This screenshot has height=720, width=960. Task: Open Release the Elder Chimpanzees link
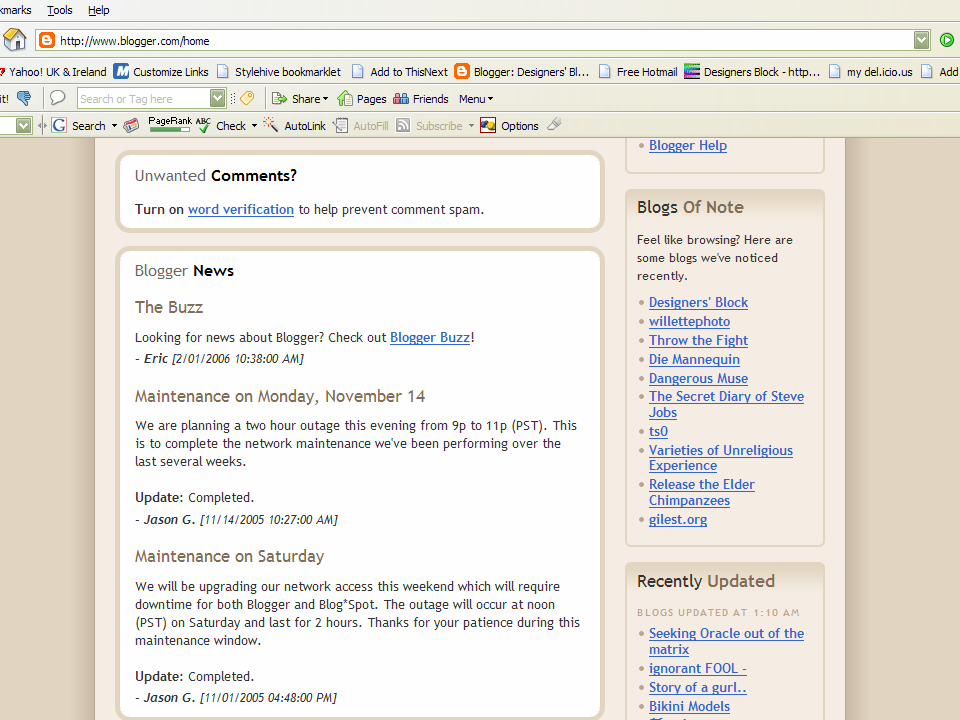[x=702, y=492]
